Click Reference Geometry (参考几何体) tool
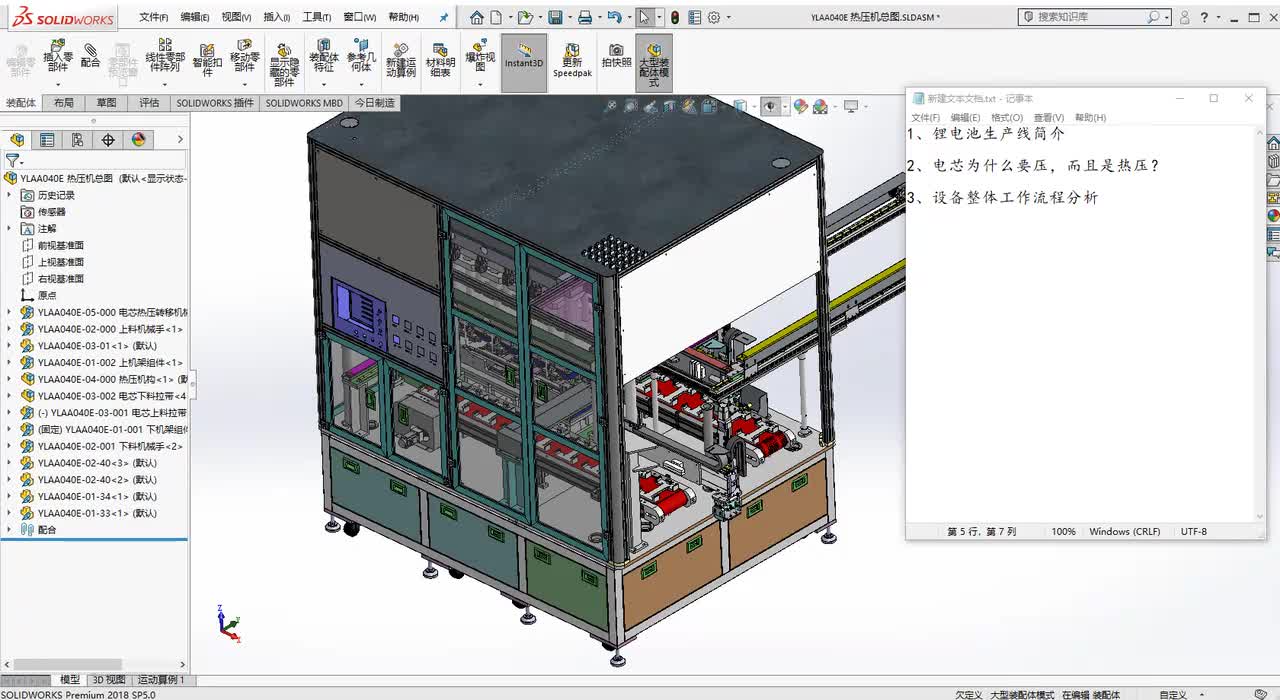 (x=360, y=56)
